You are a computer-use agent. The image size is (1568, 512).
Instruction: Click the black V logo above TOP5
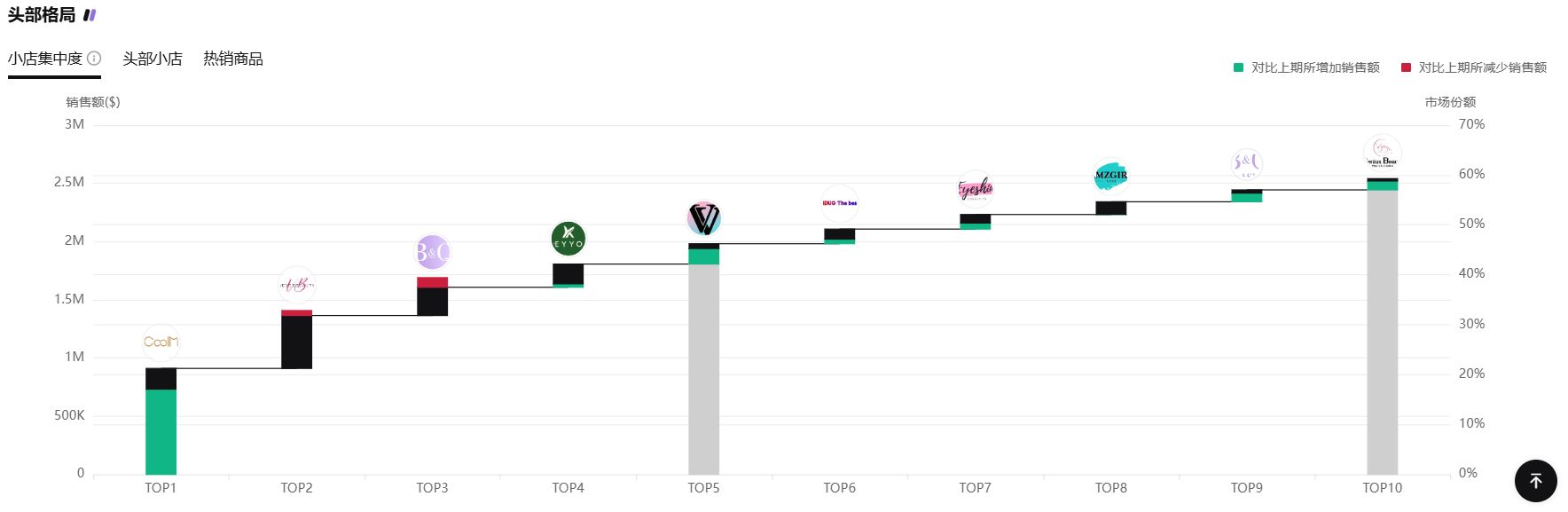(x=703, y=218)
